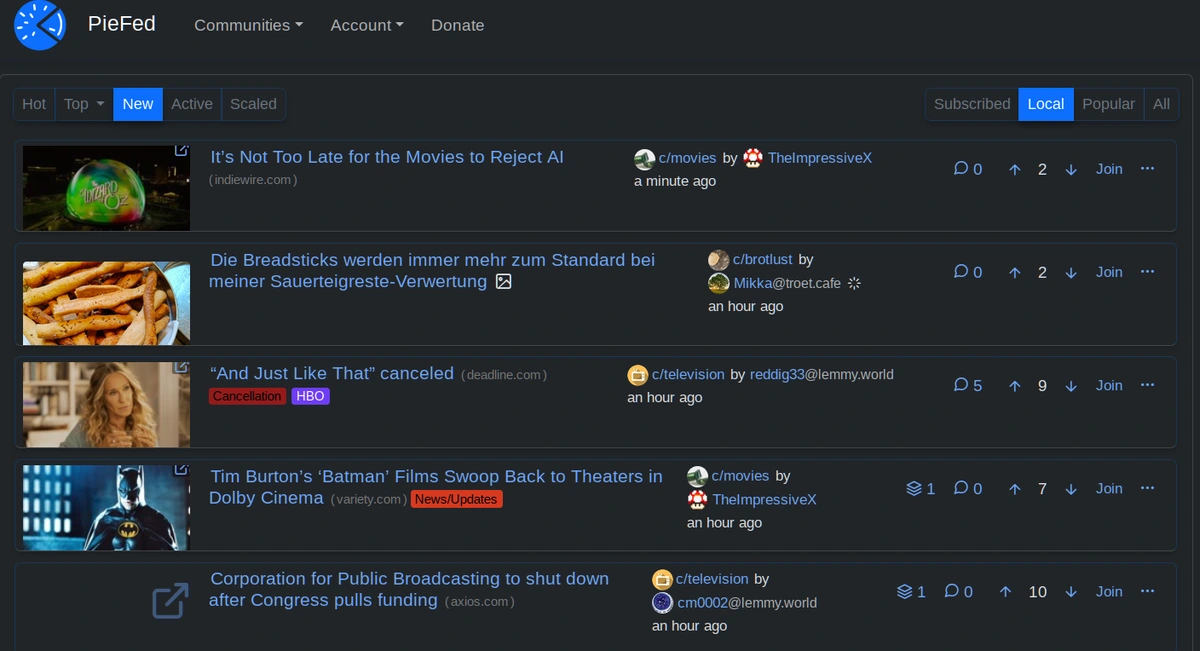Screen dimensions: 1200x651
Task: Click the PieFed logo
Action: coord(38,25)
